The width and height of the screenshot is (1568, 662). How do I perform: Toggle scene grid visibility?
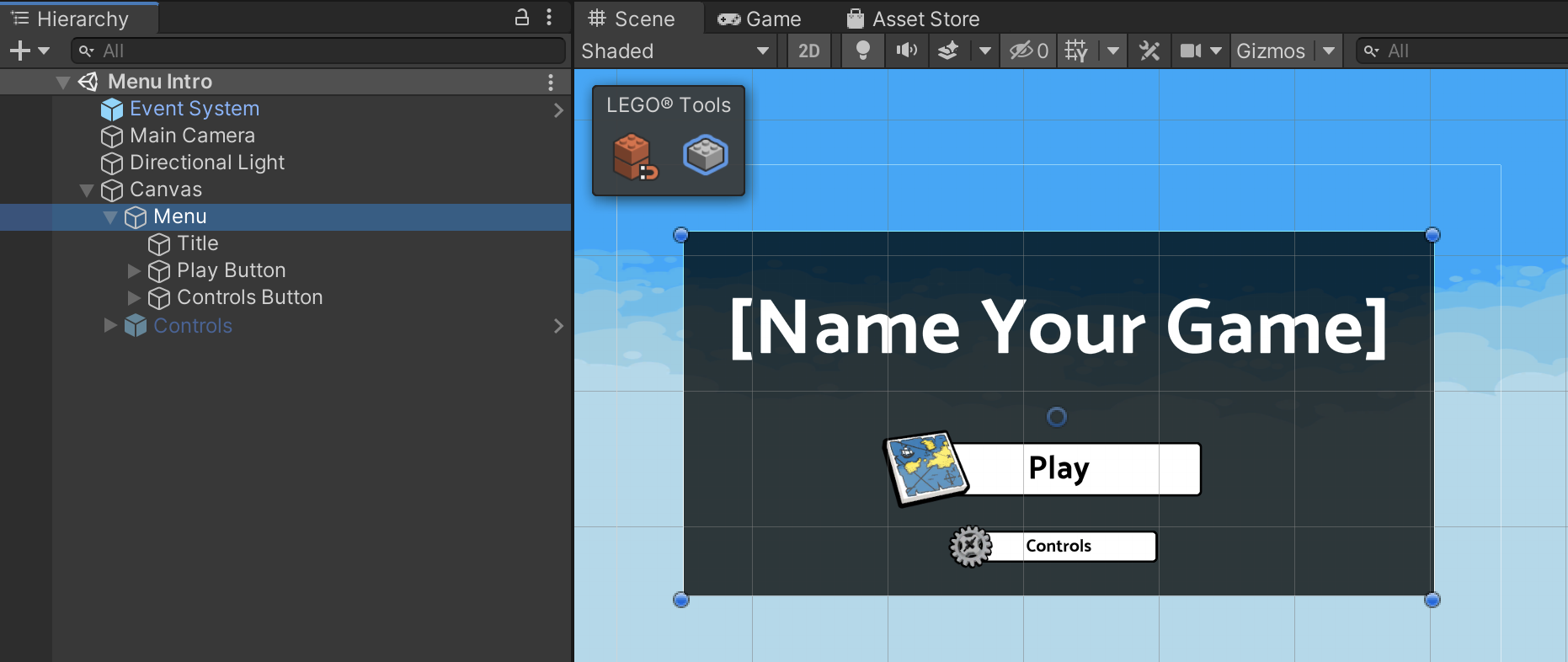click(x=1076, y=51)
